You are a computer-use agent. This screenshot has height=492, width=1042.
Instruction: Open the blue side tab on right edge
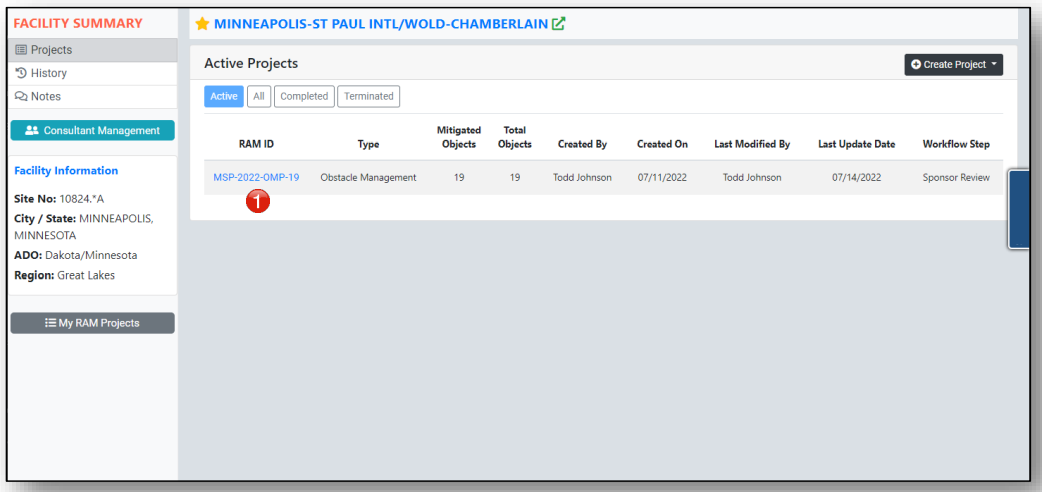1021,209
